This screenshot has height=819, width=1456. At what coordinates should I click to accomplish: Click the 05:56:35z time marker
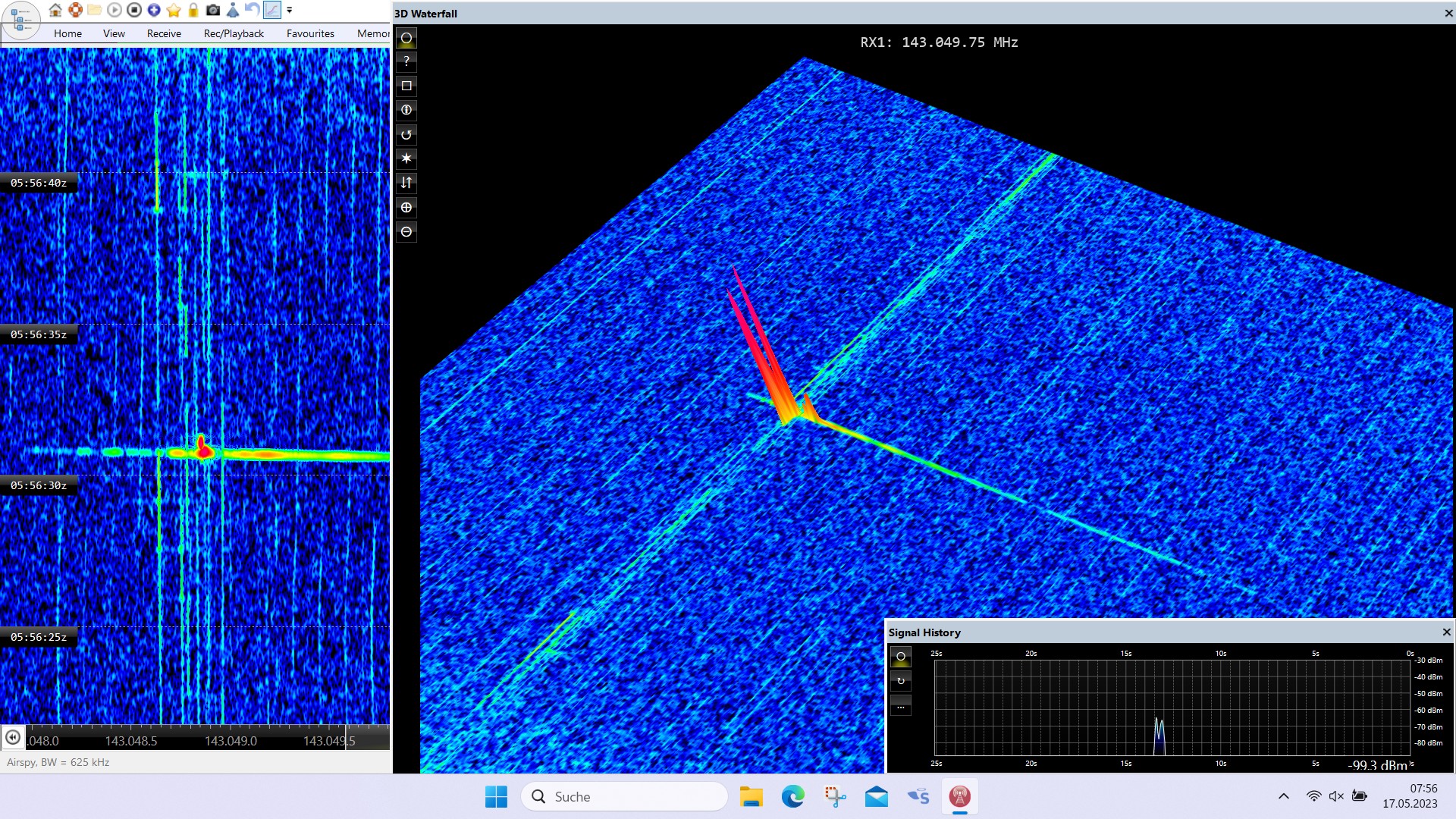click(x=39, y=334)
